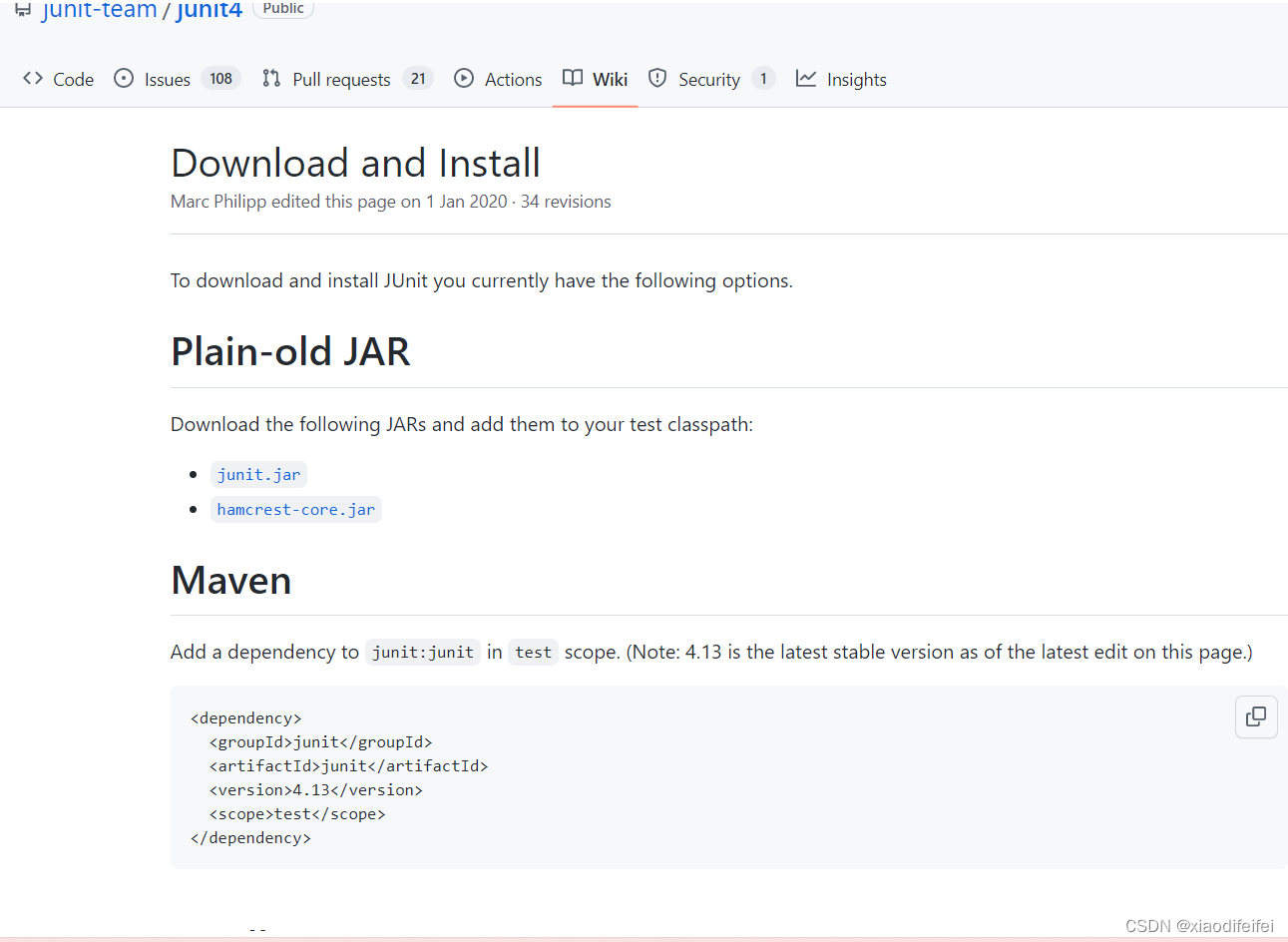This screenshot has width=1288, height=942.
Task: Click the junit:junit inline code
Action: point(423,653)
